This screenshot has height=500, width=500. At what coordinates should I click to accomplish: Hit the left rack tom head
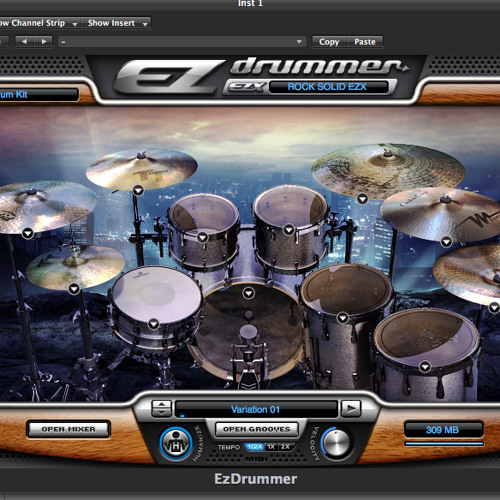(203, 213)
